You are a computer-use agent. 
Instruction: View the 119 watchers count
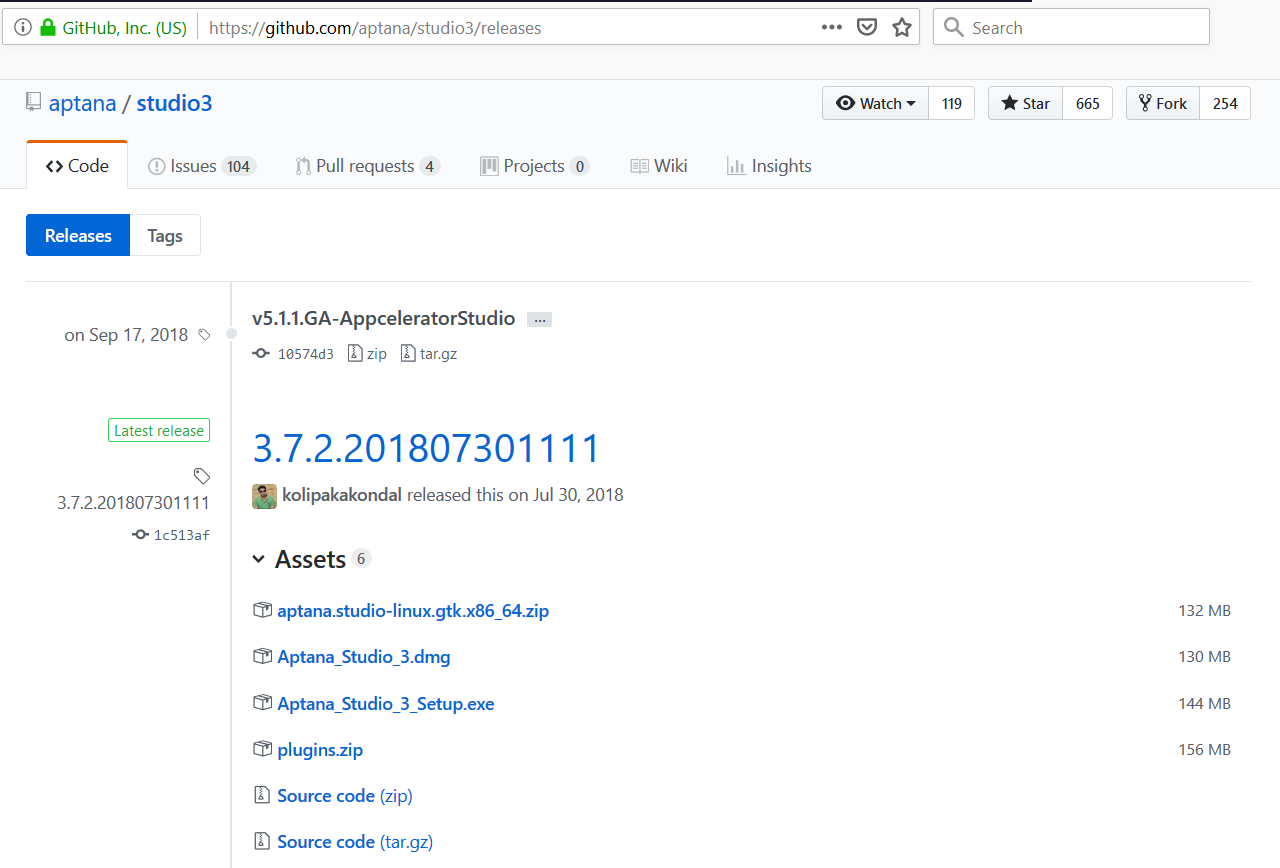(x=952, y=103)
